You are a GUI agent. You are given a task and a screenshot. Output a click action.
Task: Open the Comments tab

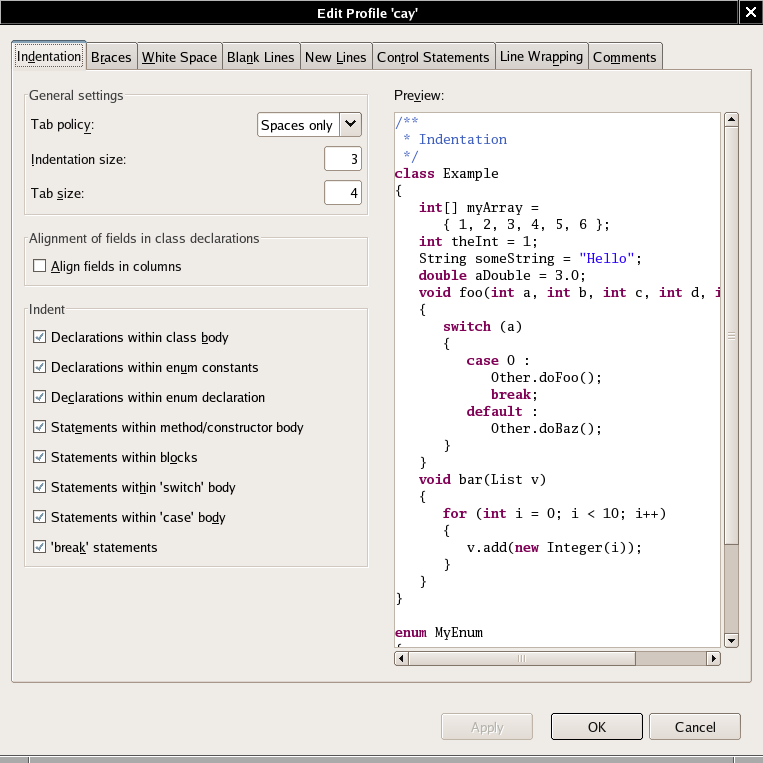pos(624,57)
